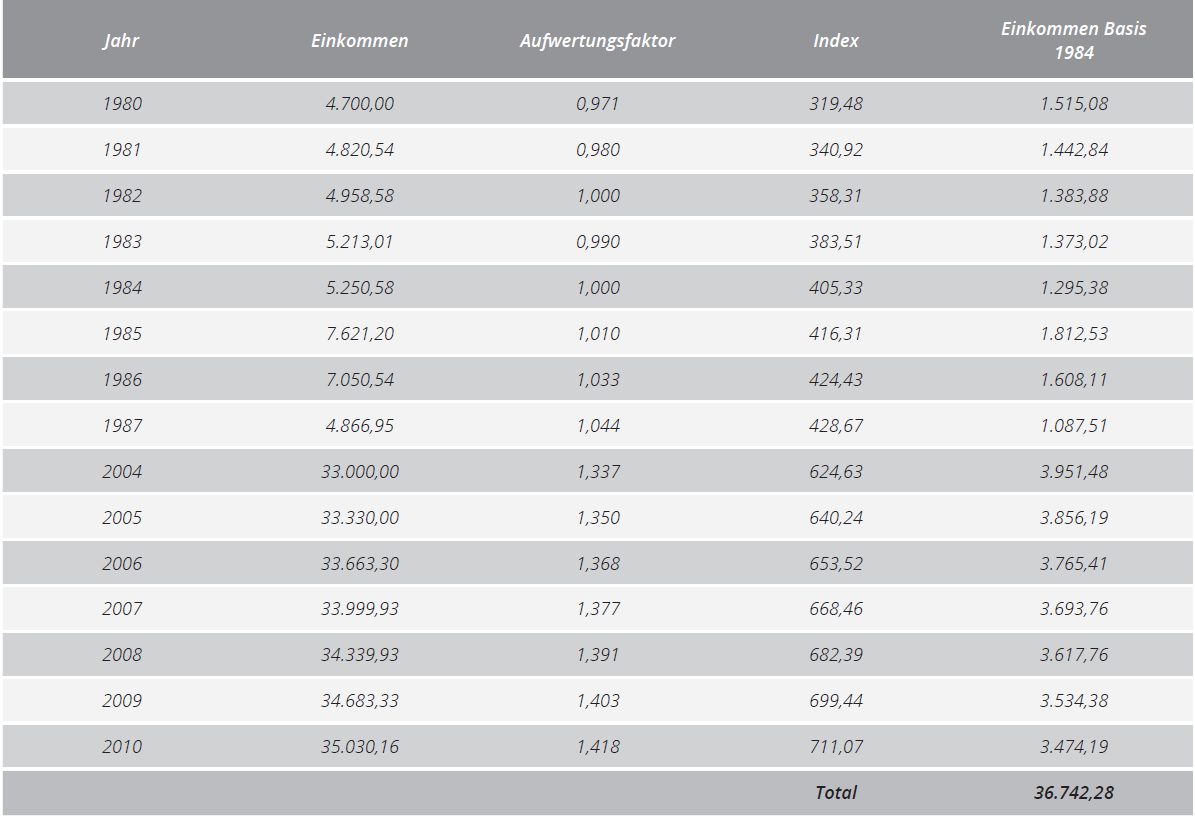The width and height of the screenshot is (1195, 817).
Task: Select the factor 1,010
Action: (x=598, y=334)
